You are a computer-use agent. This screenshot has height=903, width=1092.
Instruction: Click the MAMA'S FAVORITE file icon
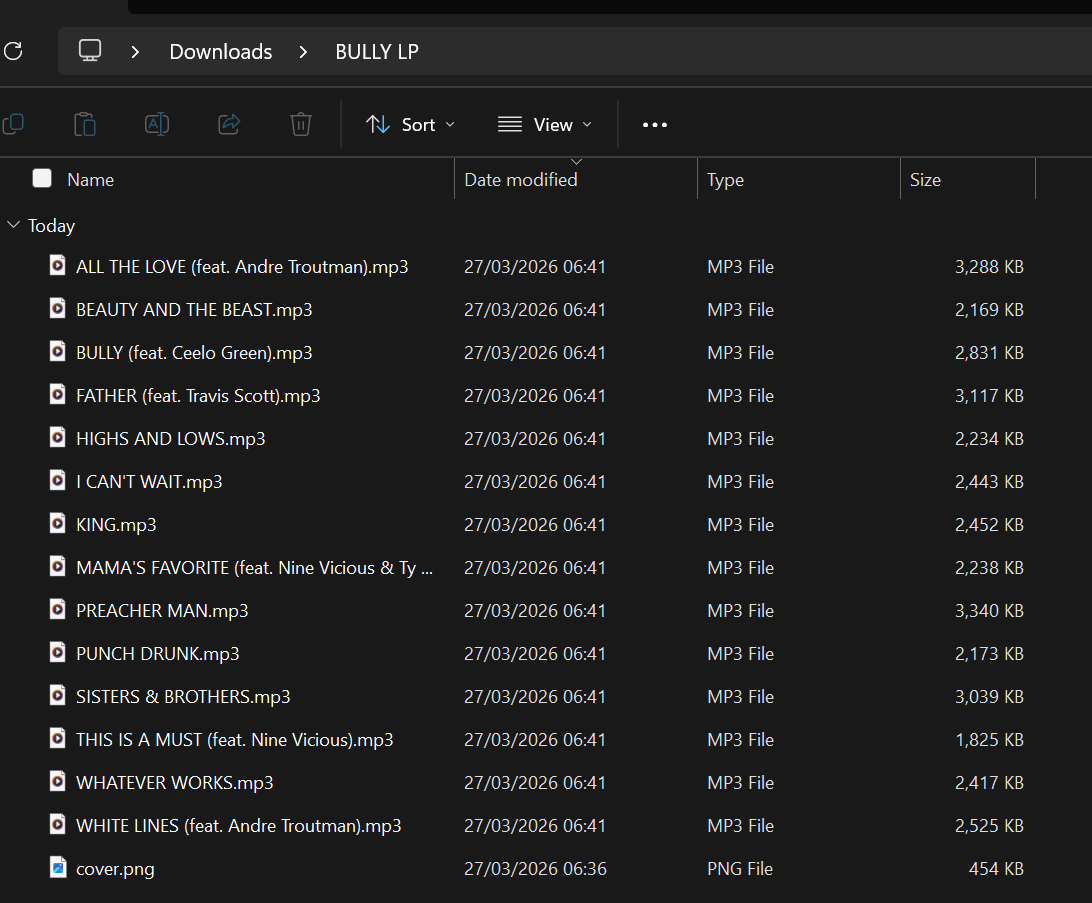[58, 567]
